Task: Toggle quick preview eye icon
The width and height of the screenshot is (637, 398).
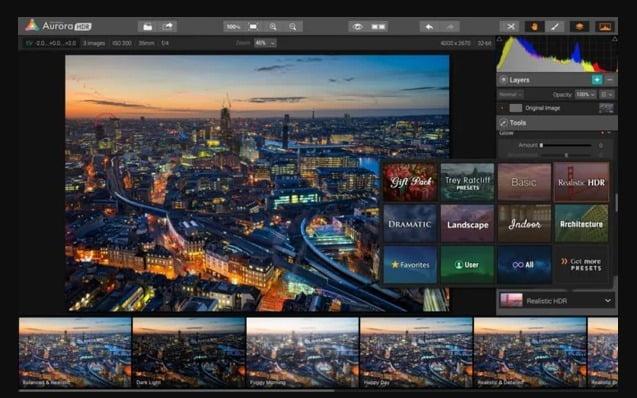Action: [x=358, y=27]
